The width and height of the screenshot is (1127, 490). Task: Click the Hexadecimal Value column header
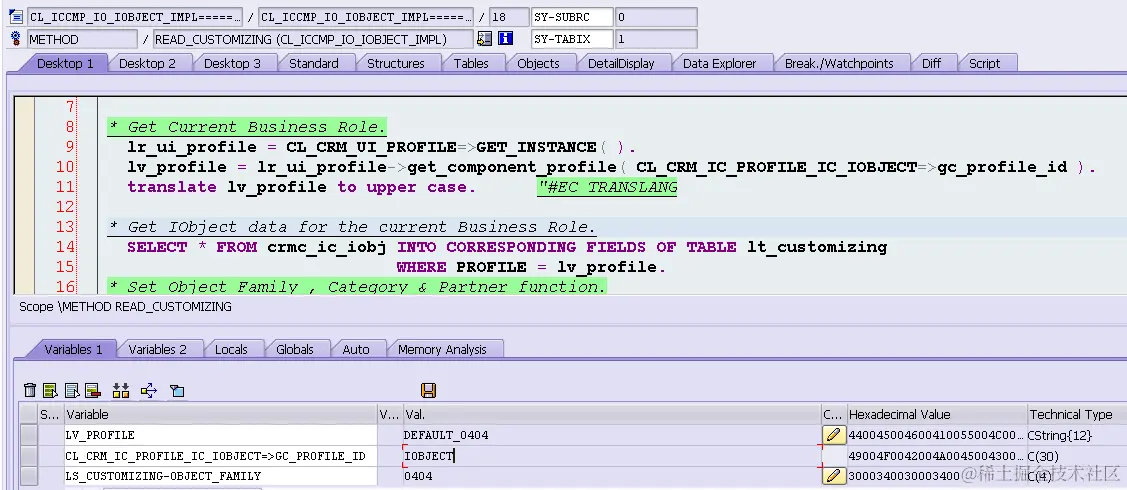[937, 415]
